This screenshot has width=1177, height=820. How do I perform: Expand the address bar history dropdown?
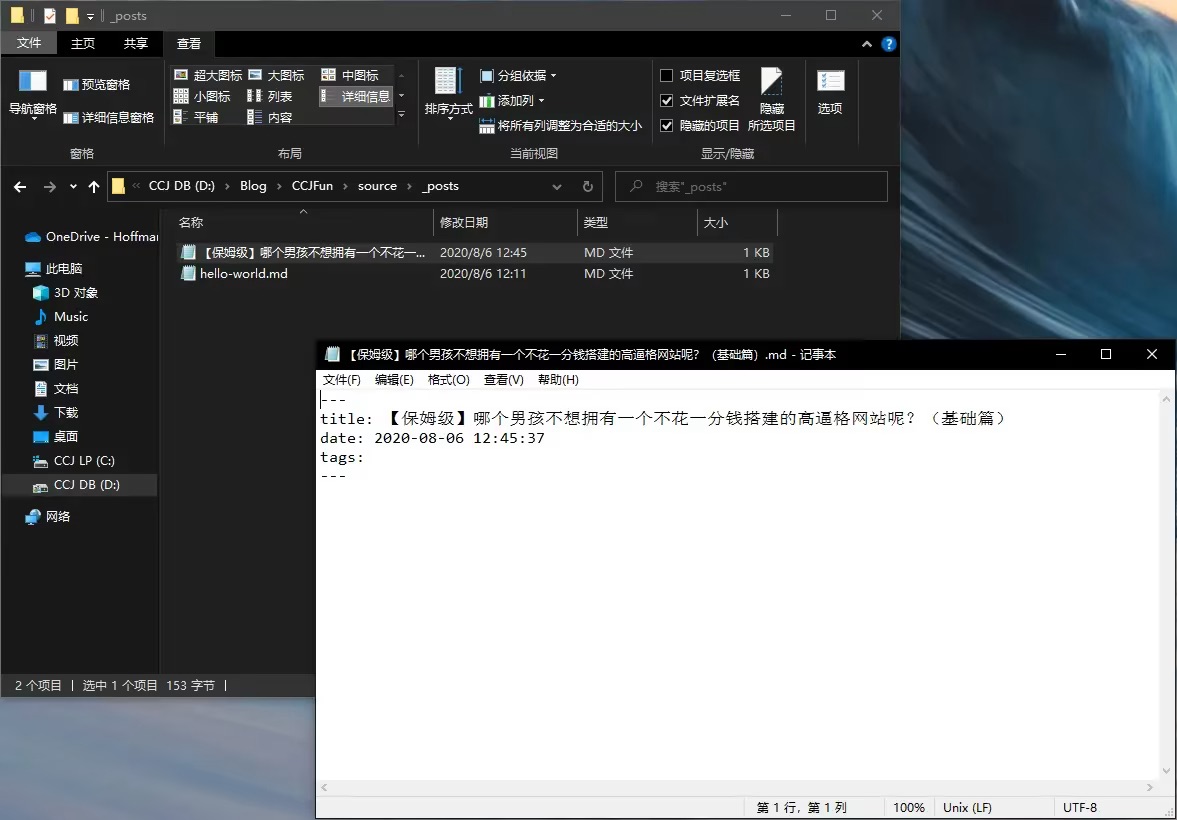[557, 186]
